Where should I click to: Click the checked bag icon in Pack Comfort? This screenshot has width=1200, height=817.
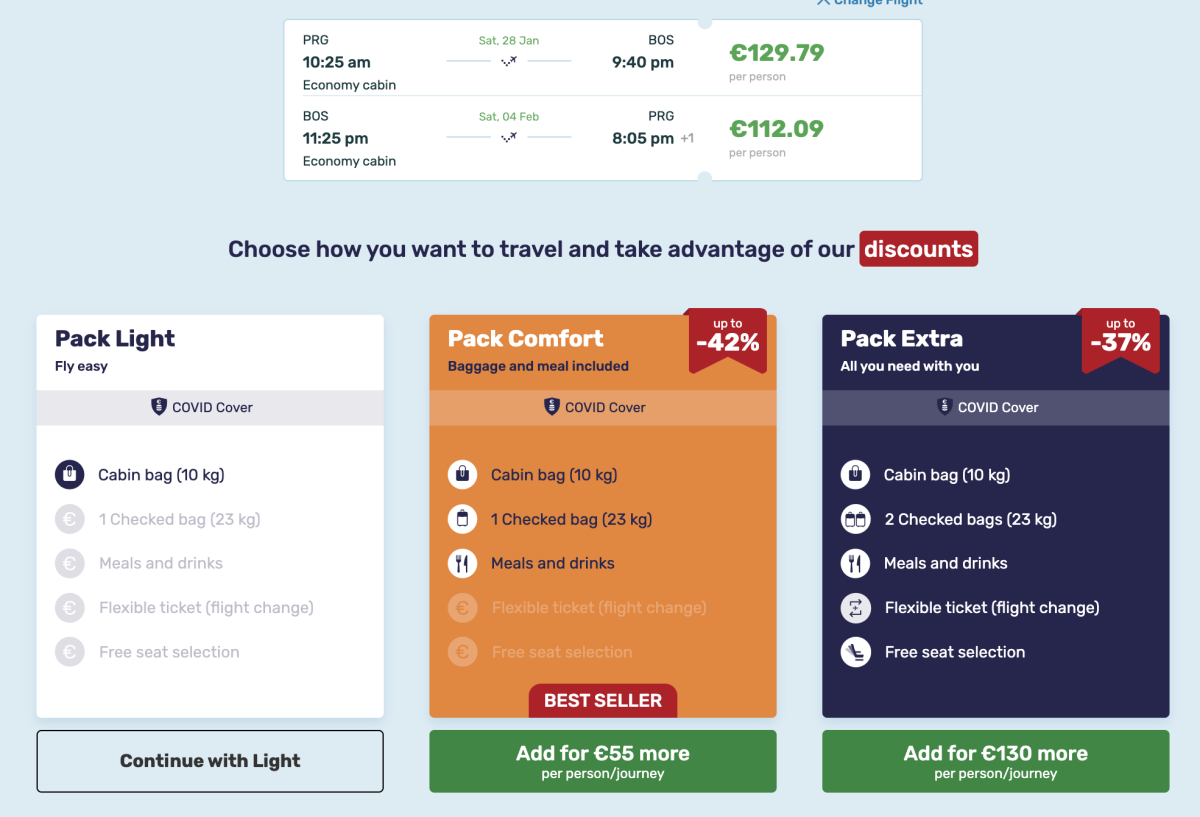[x=462, y=519]
